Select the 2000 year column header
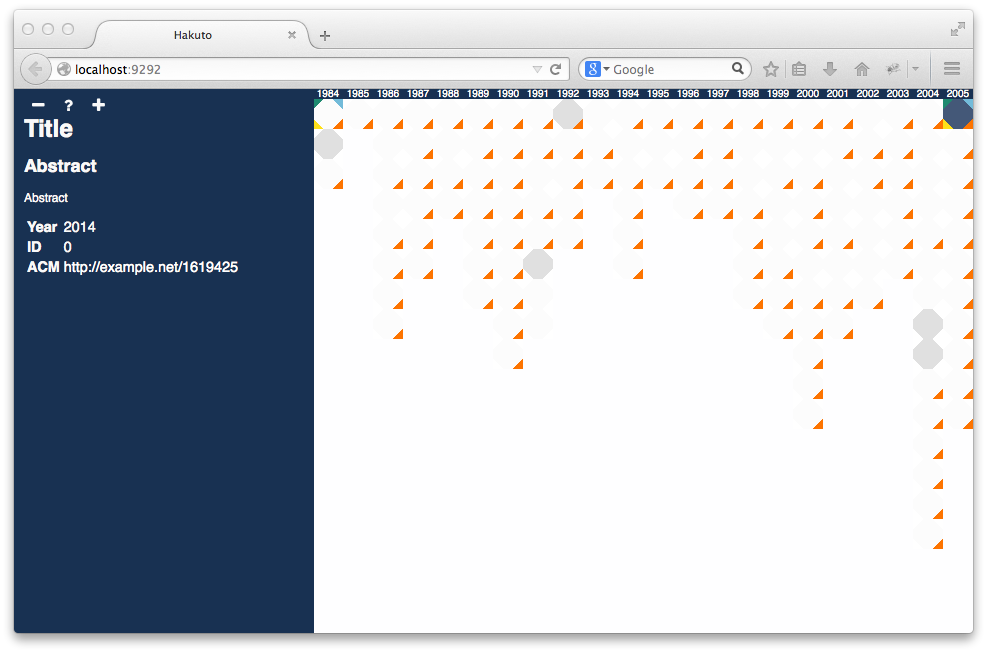The width and height of the screenshot is (987, 653). click(x=808, y=94)
